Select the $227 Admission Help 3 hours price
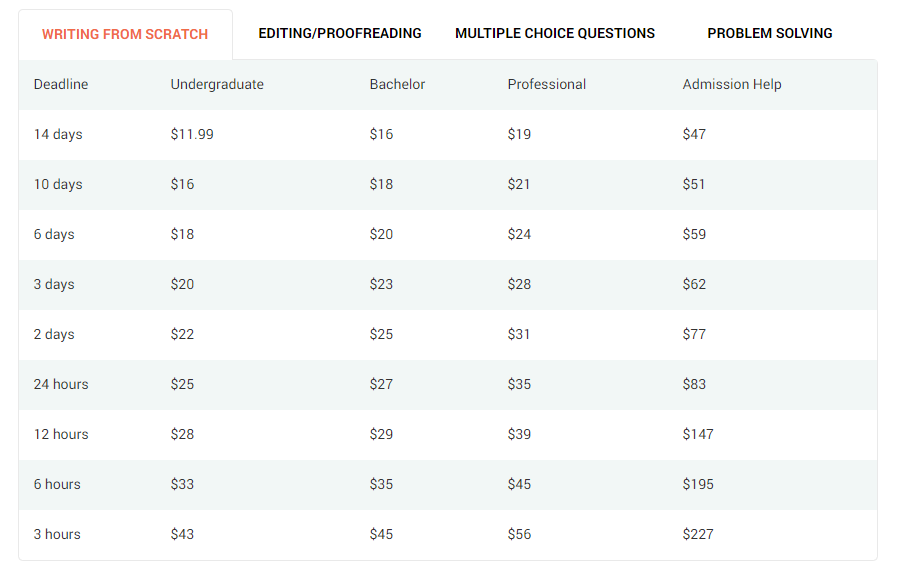This screenshot has width=902, height=571. [x=698, y=535]
